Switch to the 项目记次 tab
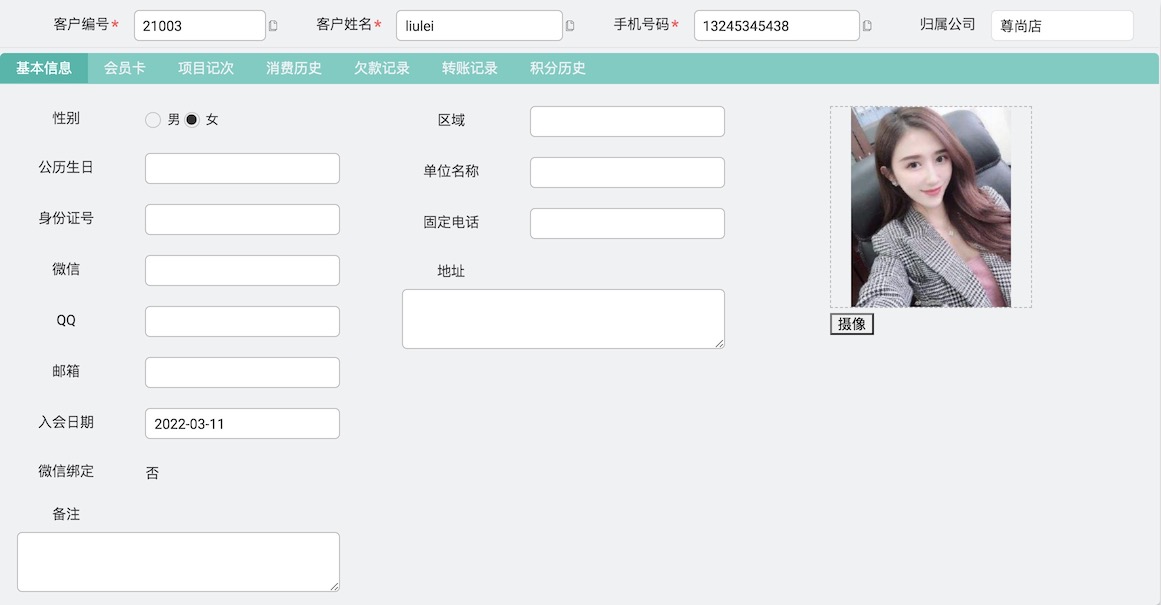Viewport: 1161px width, 605px height. click(206, 68)
